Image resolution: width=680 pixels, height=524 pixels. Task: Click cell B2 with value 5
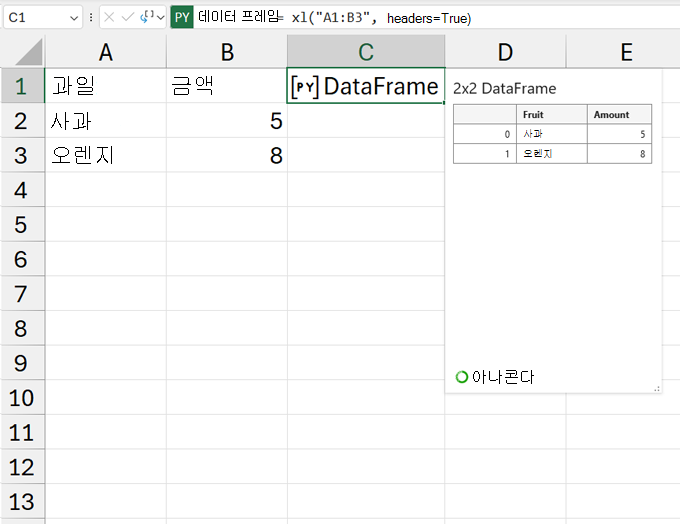tap(227, 121)
